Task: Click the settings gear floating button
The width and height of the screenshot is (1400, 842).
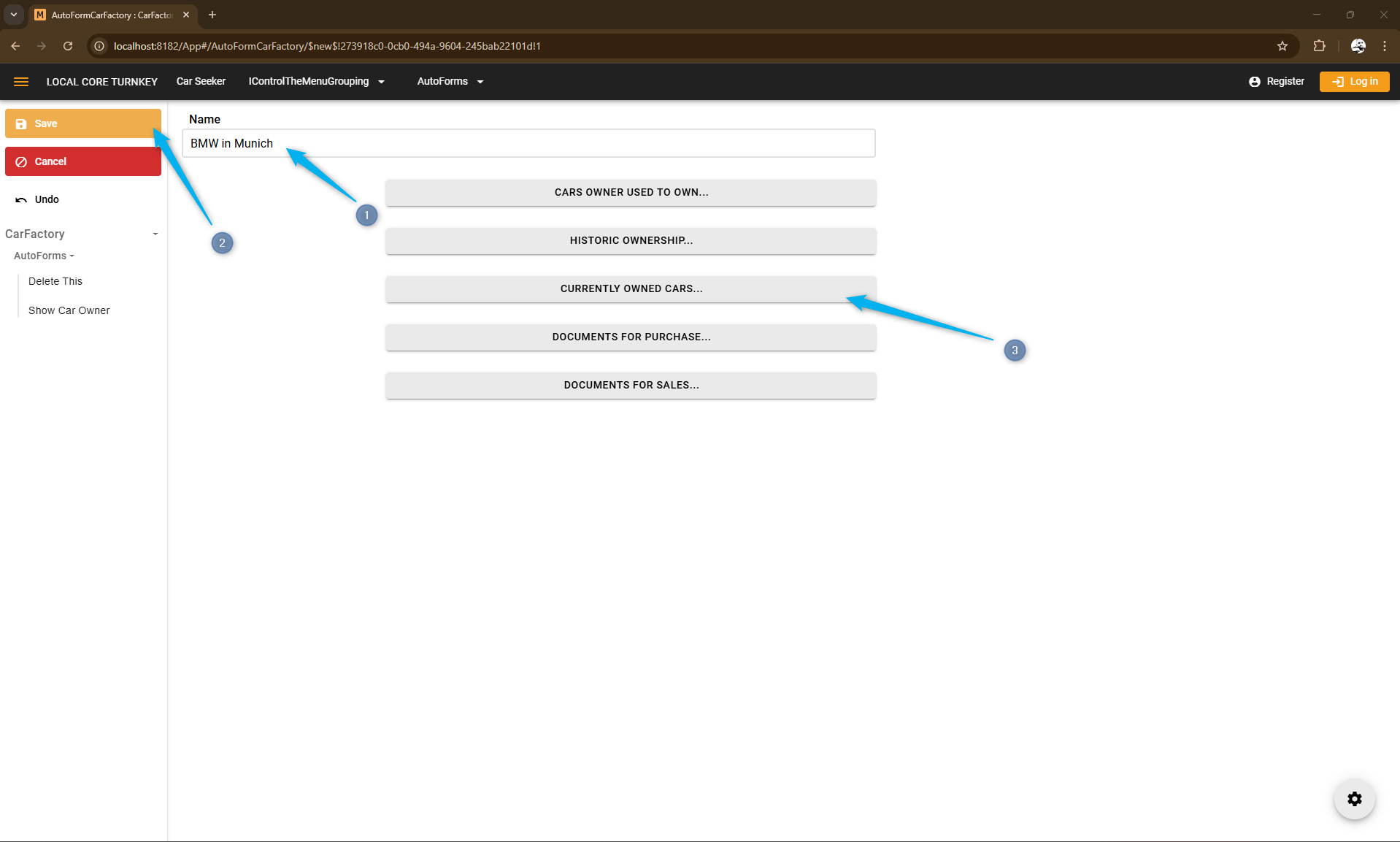Action: [x=1354, y=799]
